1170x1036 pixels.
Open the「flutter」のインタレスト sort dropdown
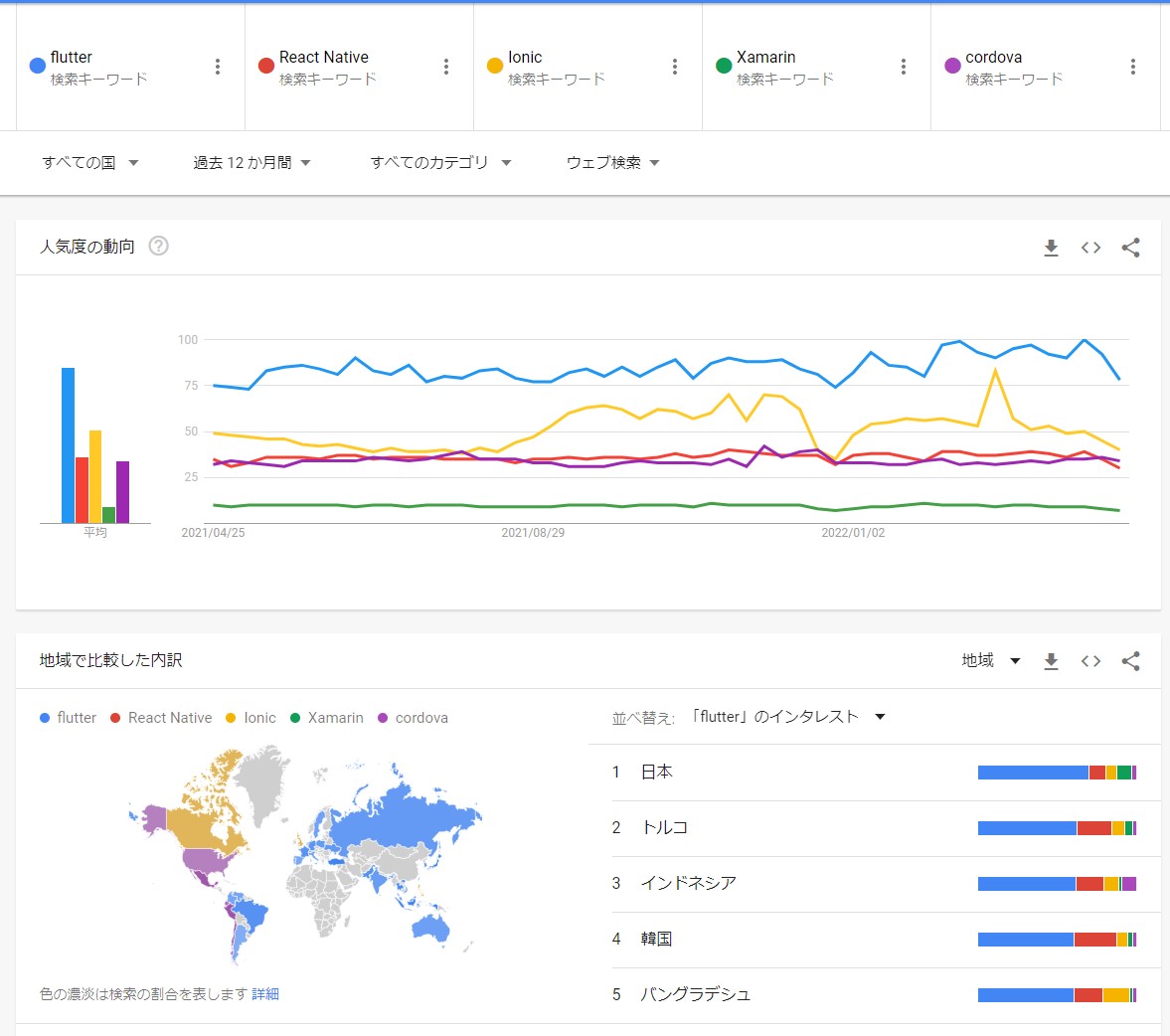coord(786,717)
